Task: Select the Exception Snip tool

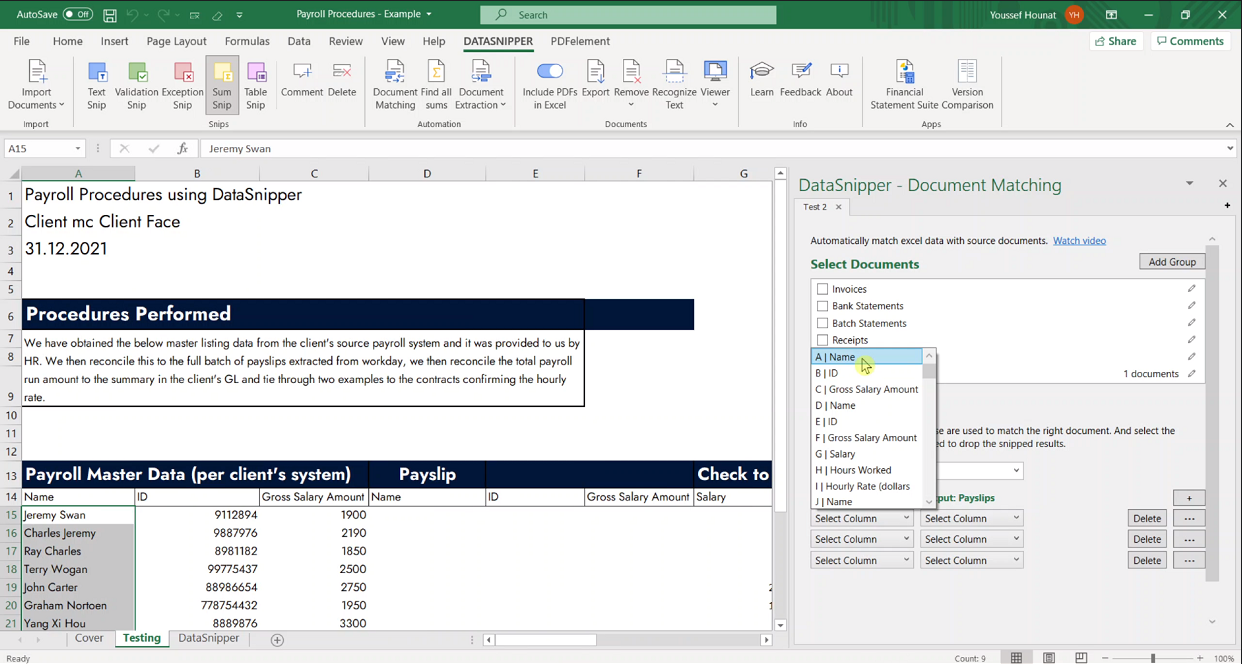Action: point(182,84)
